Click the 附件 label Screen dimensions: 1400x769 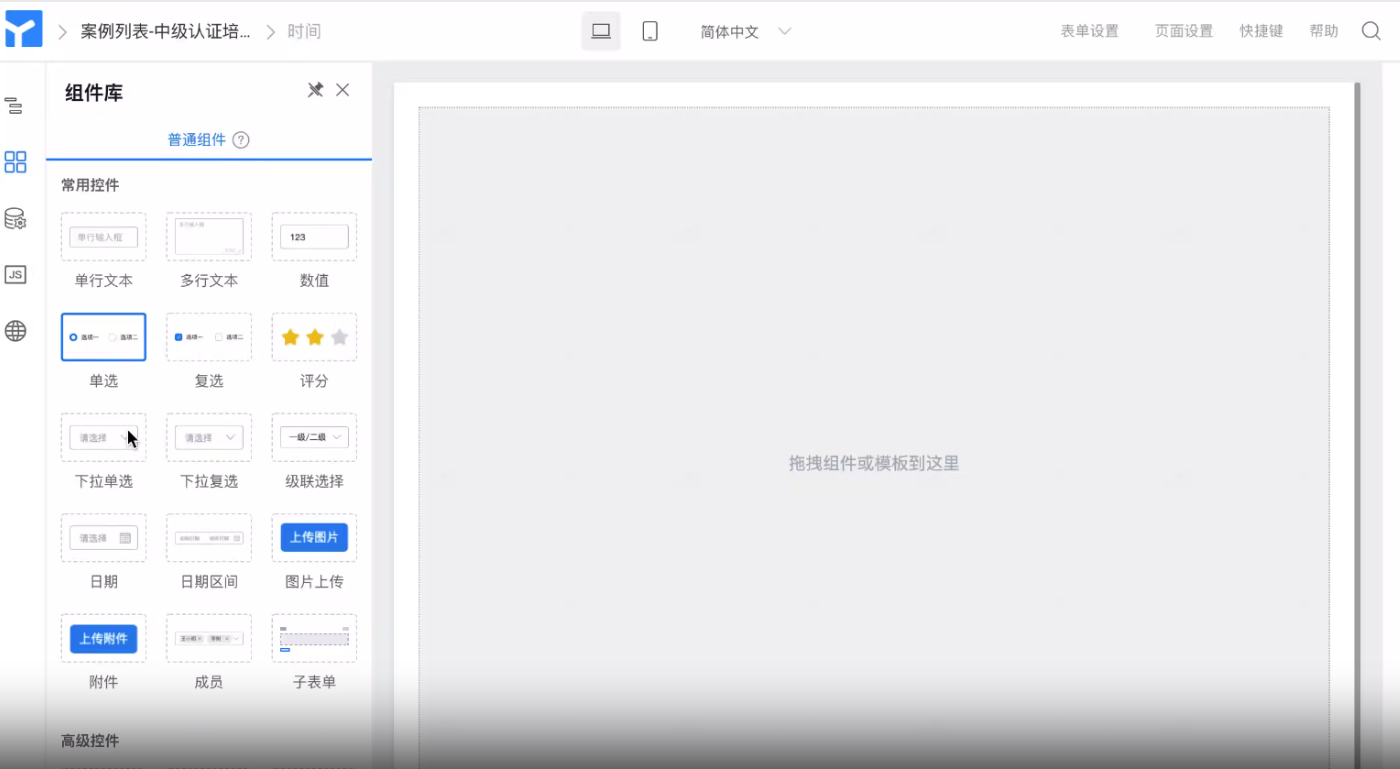point(103,682)
